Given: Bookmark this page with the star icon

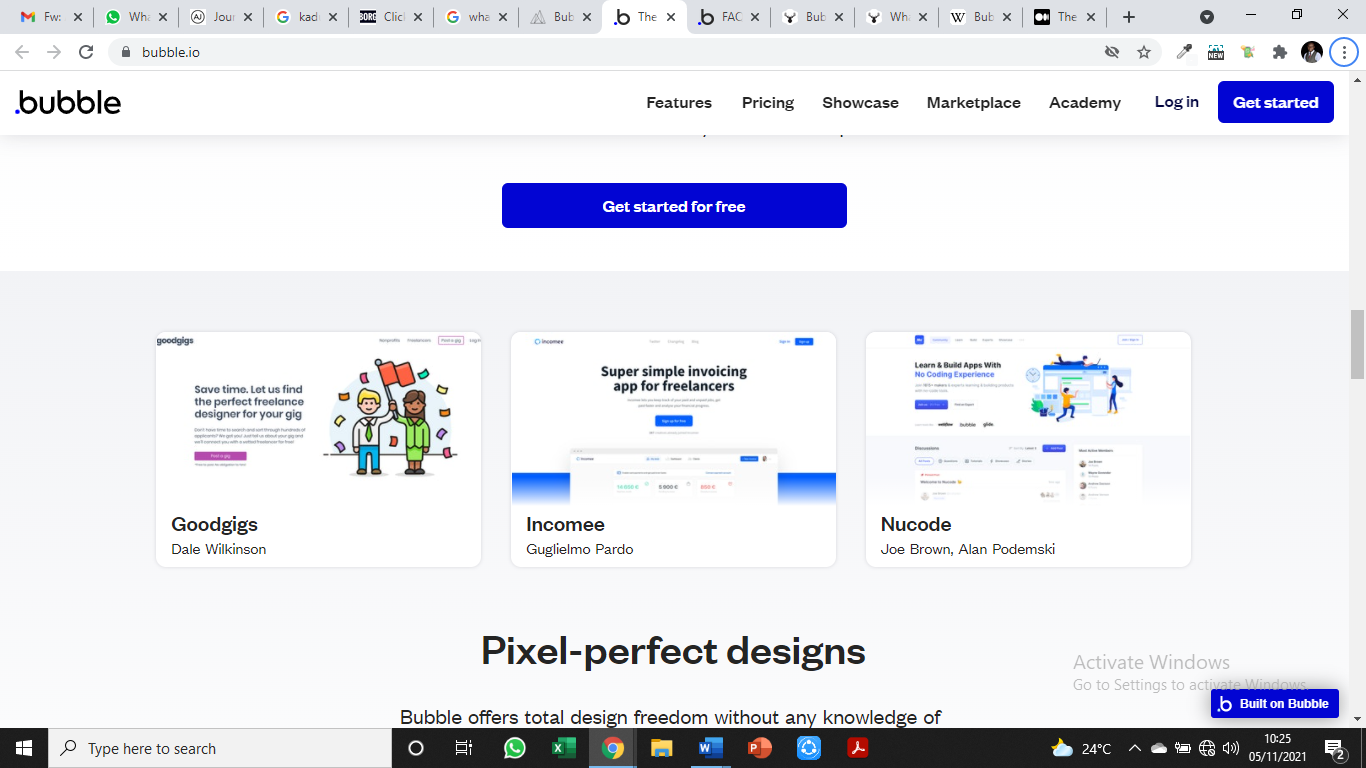Looking at the screenshot, I should pyautogui.click(x=1144, y=52).
